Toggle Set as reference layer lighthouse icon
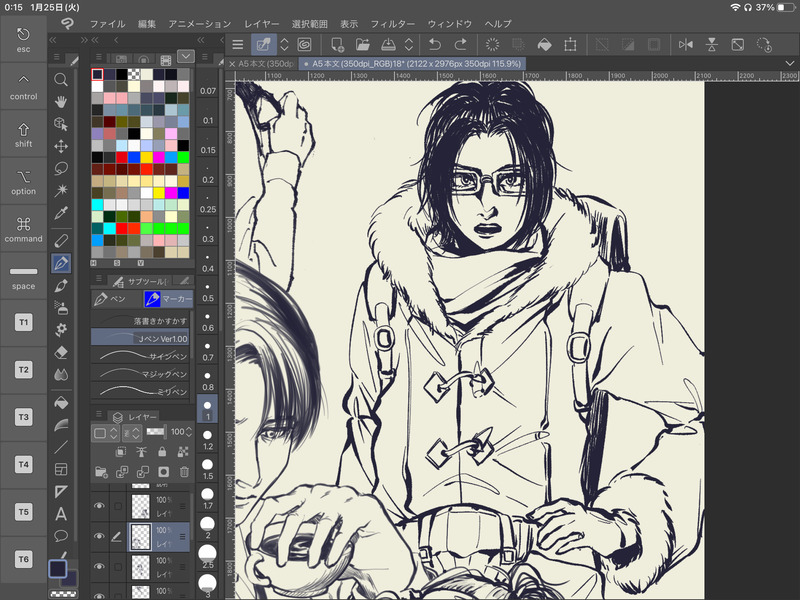Screen dimensions: 800x600 click(x=141, y=452)
